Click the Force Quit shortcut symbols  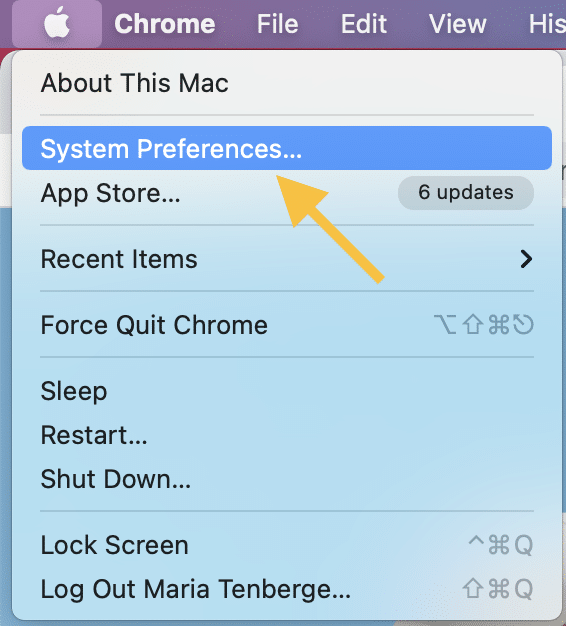point(484,325)
